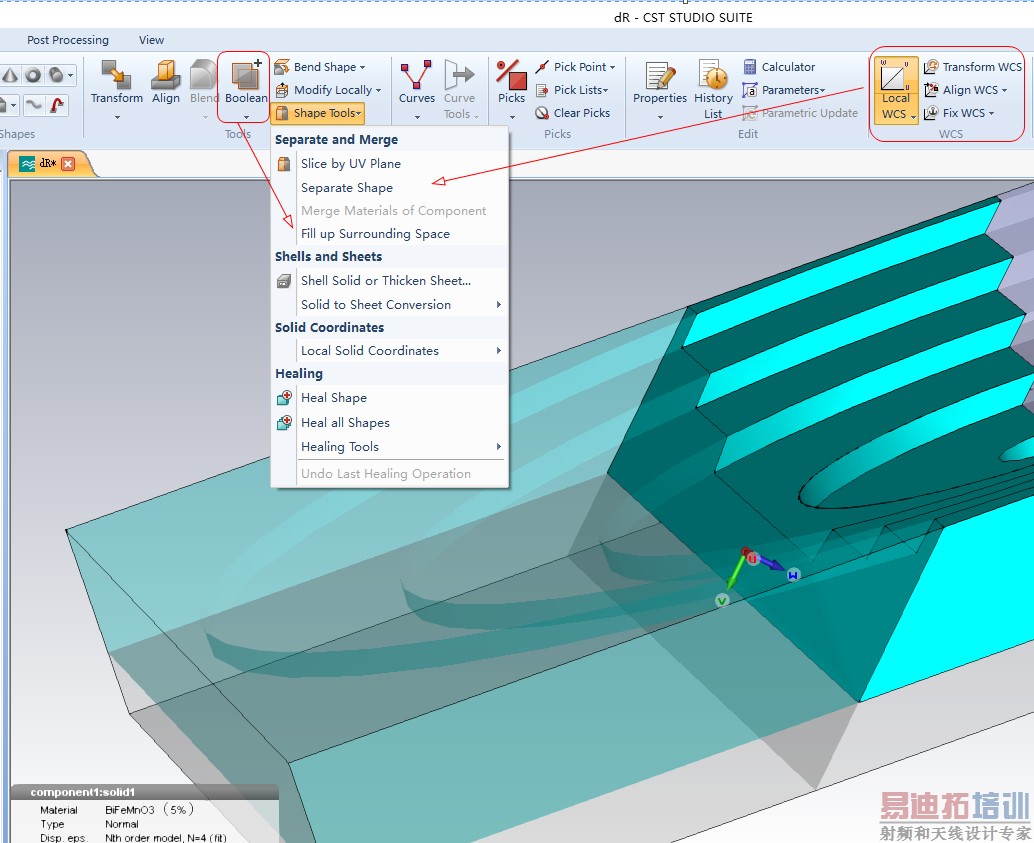Click the Pick Point icon
Image resolution: width=1034 pixels, height=843 pixels.
542,67
